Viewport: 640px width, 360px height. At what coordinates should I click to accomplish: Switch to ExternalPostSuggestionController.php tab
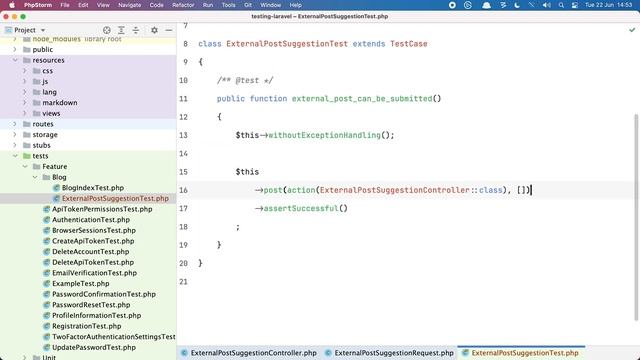(249, 353)
